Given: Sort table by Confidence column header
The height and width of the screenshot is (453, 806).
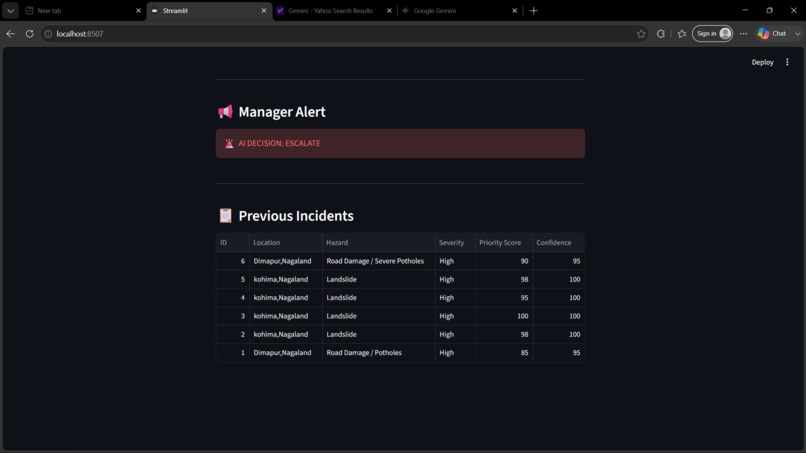Looking at the screenshot, I should click(559, 243).
